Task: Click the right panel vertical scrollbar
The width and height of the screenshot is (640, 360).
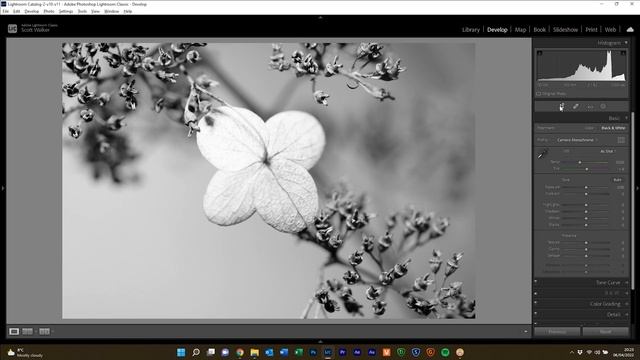Action: pyautogui.click(x=633, y=200)
